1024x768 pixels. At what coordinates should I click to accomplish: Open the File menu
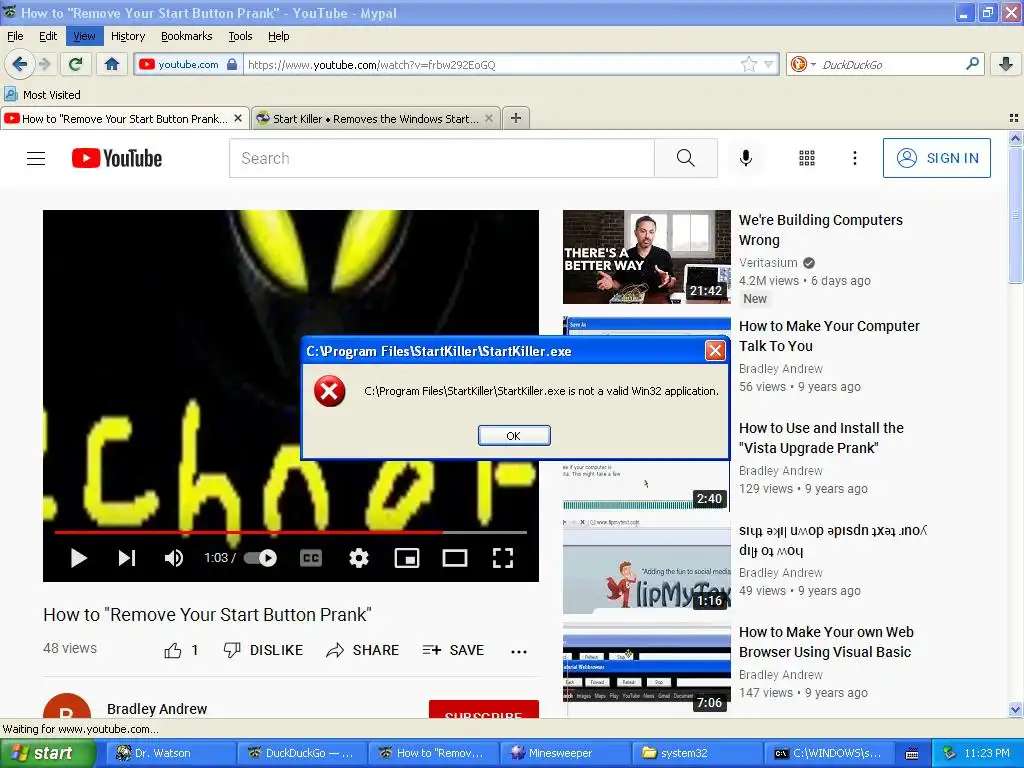[15, 36]
